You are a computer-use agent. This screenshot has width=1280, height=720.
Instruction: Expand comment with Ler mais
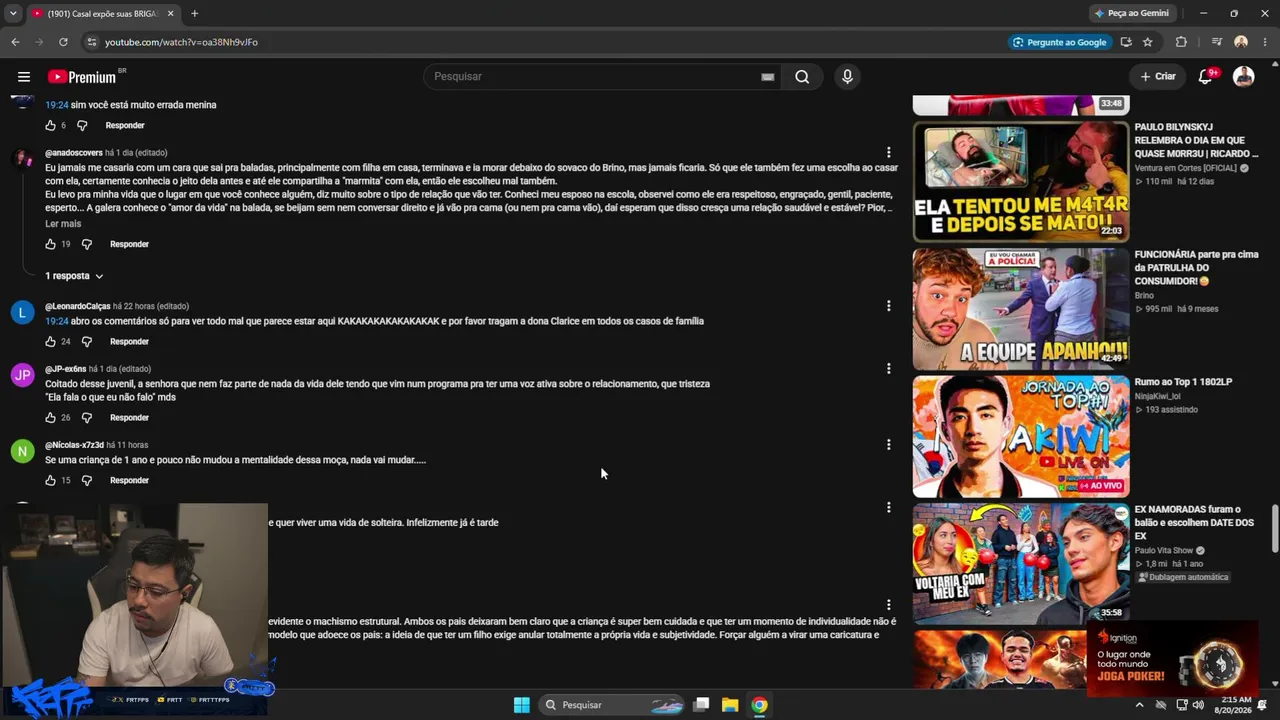click(63, 224)
